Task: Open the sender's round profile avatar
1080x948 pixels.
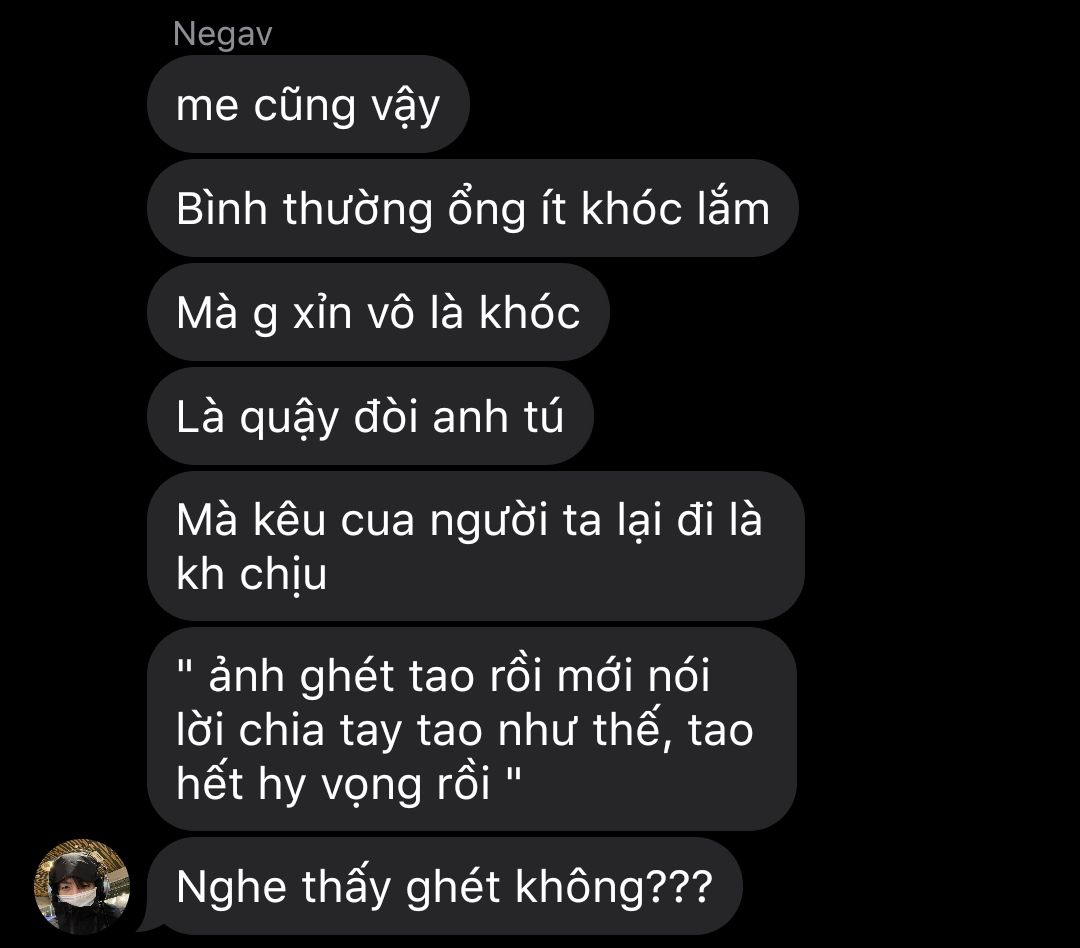Action: [x=82, y=886]
